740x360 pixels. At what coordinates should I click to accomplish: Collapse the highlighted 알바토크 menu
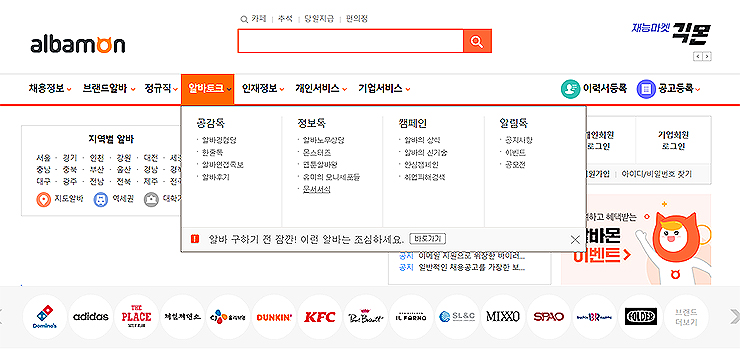point(208,89)
